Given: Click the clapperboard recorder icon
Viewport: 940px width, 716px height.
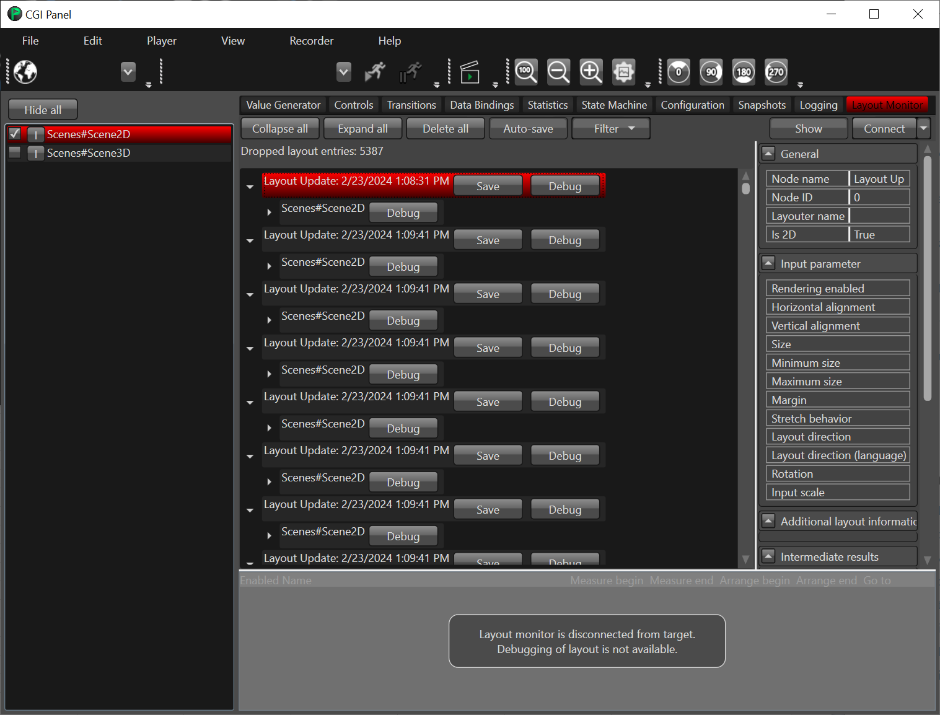Looking at the screenshot, I should click(470, 72).
